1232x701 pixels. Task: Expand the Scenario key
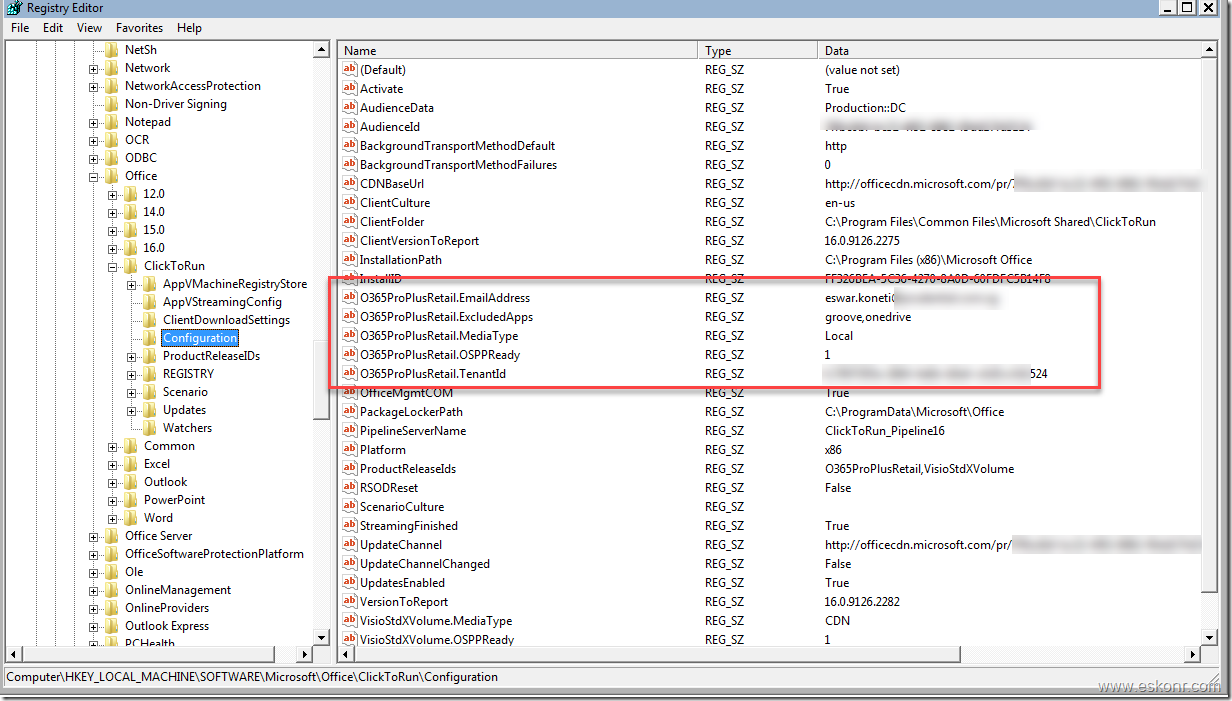coord(131,392)
